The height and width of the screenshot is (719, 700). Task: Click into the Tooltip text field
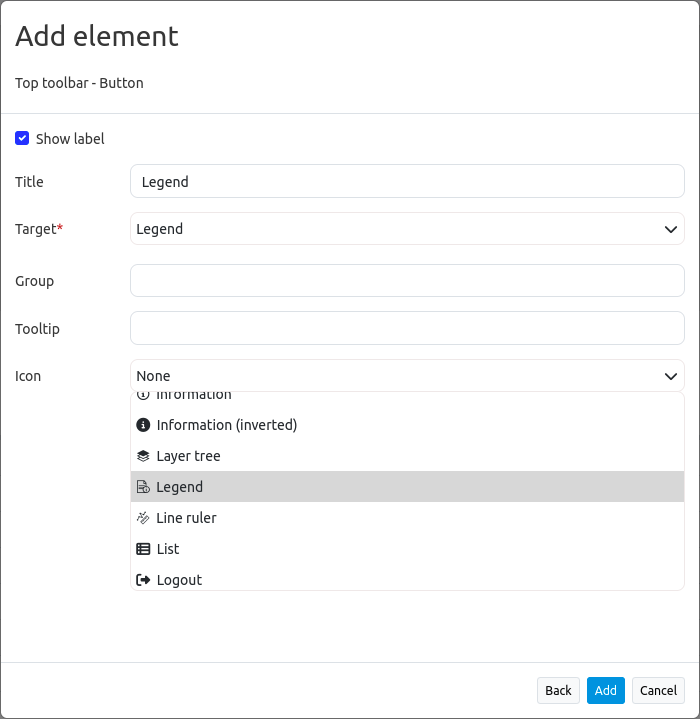click(x=407, y=328)
